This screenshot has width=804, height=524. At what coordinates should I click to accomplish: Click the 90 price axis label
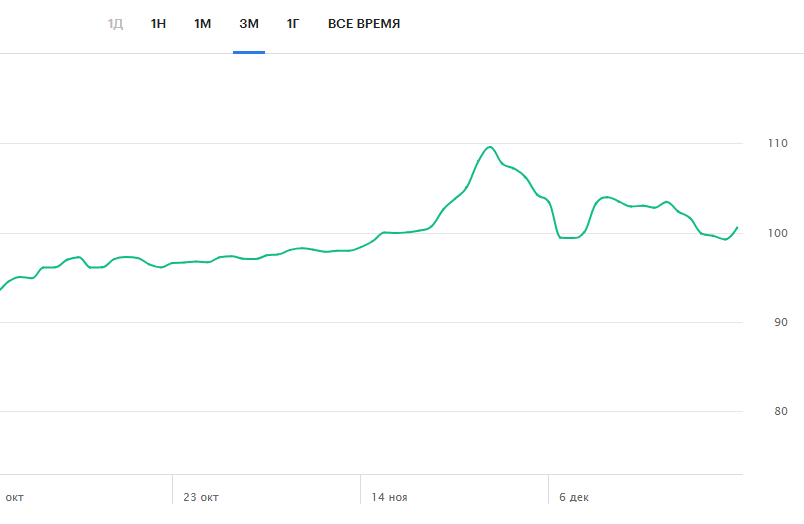coord(780,323)
